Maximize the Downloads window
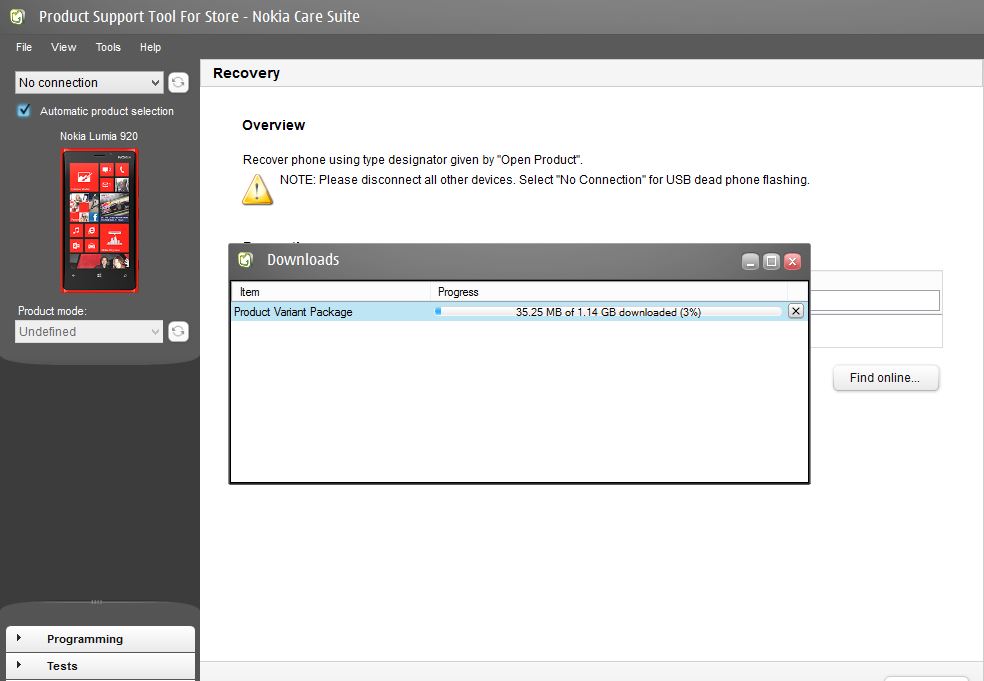Image resolution: width=984 pixels, height=681 pixels. click(x=771, y=262)
